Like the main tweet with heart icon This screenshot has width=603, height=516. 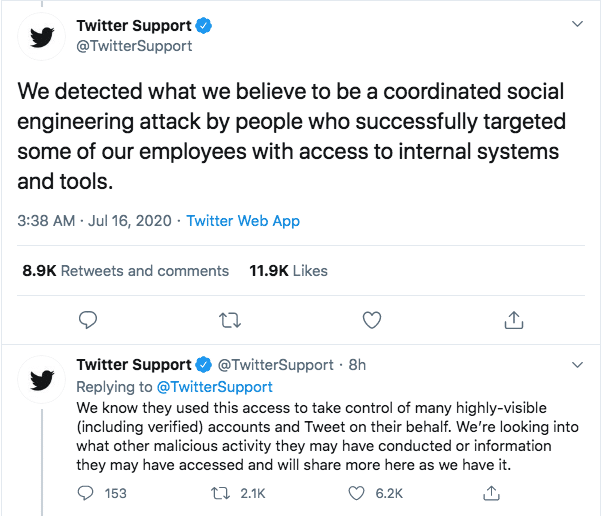pos(372,320)
